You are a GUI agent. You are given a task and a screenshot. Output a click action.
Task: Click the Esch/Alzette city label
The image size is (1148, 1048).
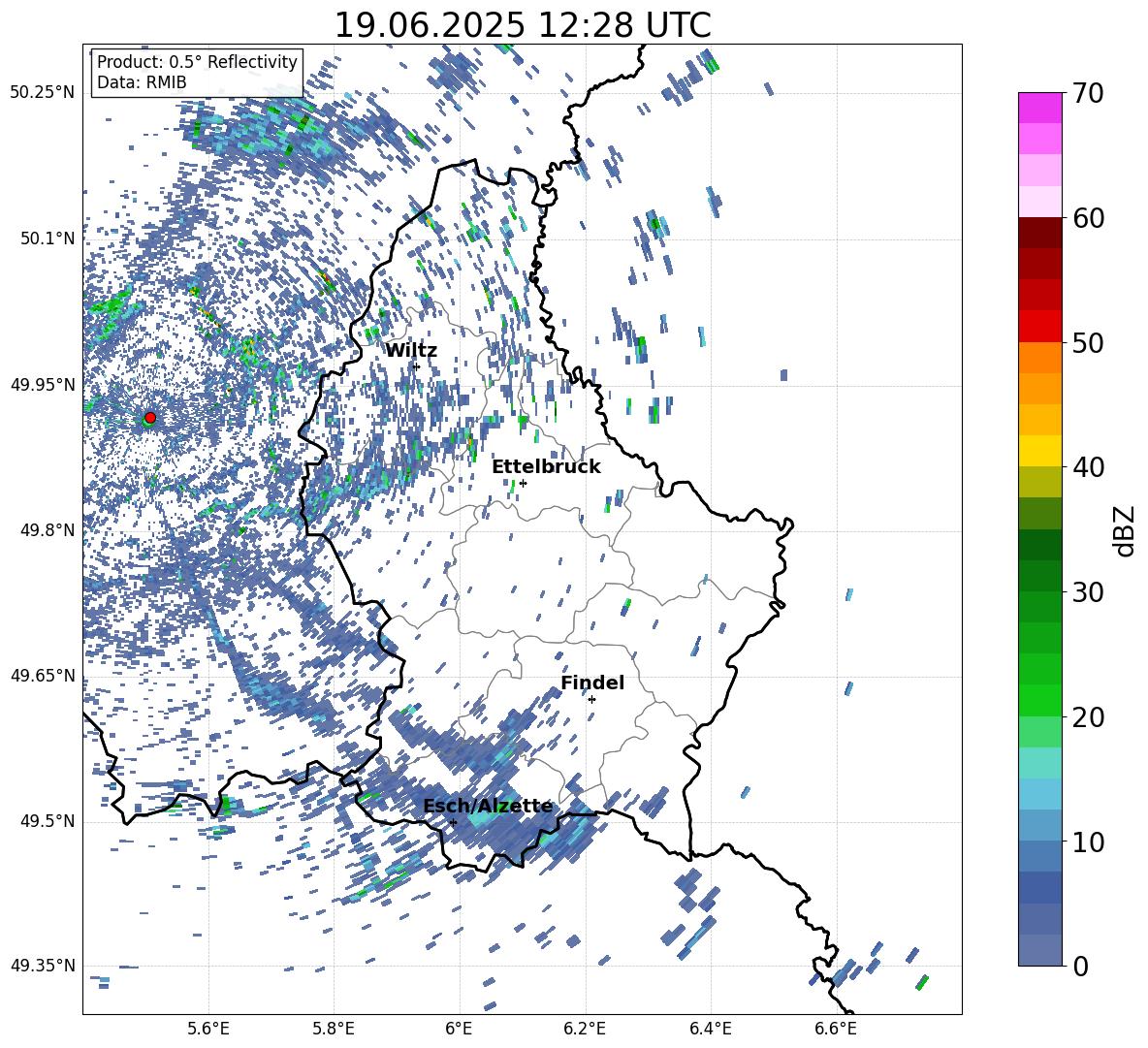coord(488,807)
